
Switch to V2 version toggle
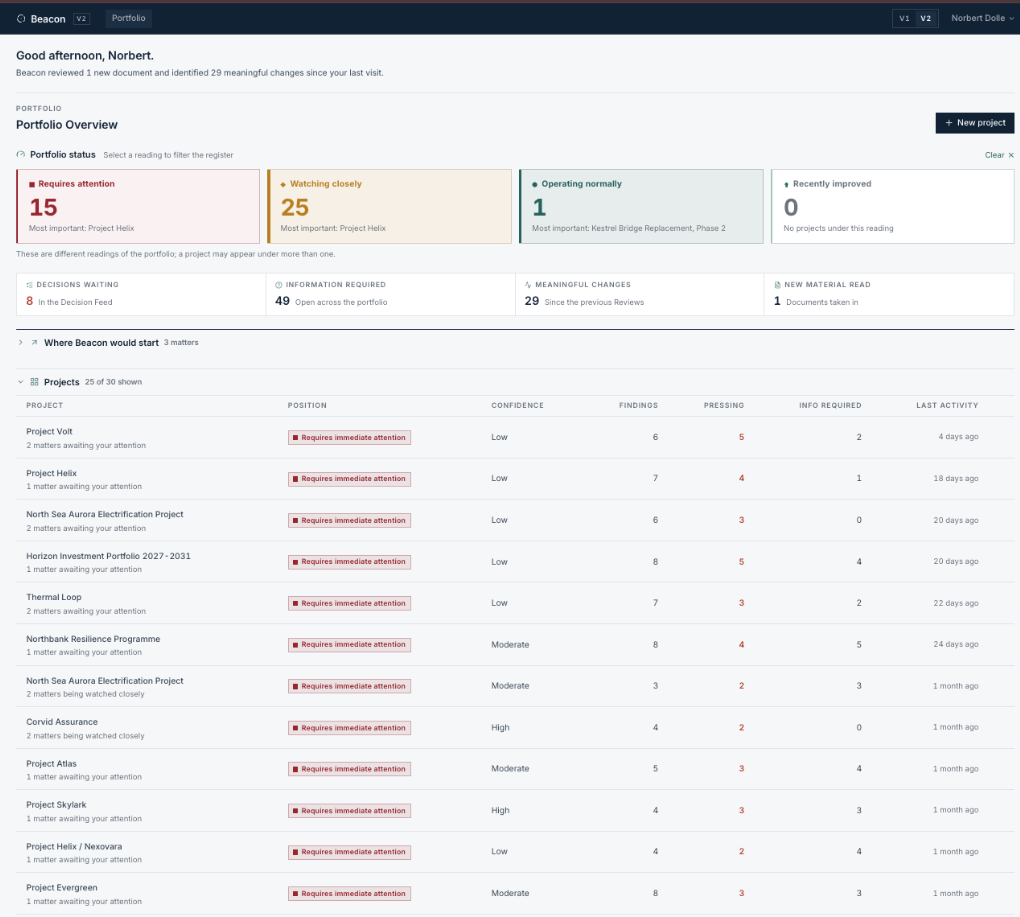(926, 19)
